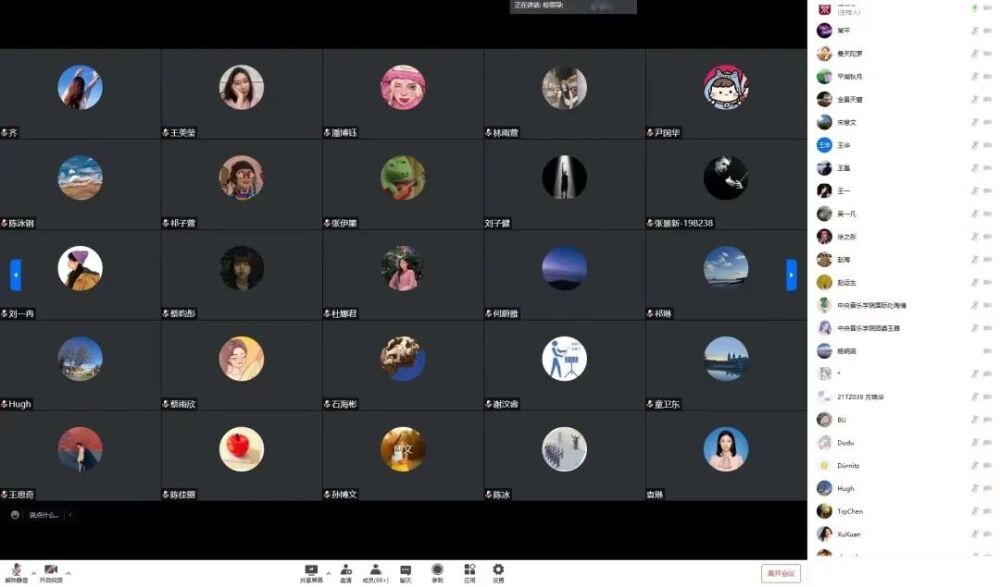Start recording the meeting
Screen dimensions: 1000x587
click(437, 570)
